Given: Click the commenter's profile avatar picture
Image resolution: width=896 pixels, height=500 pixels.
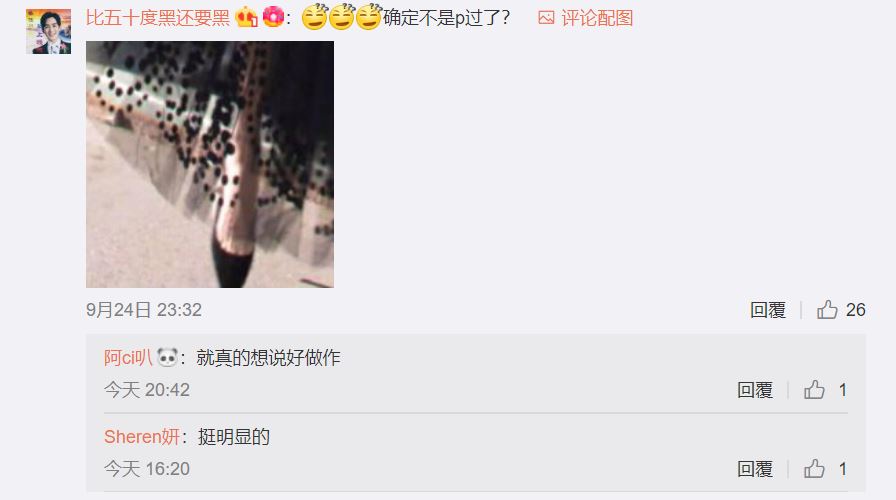Looking at the screenshot, I should 49,31.
